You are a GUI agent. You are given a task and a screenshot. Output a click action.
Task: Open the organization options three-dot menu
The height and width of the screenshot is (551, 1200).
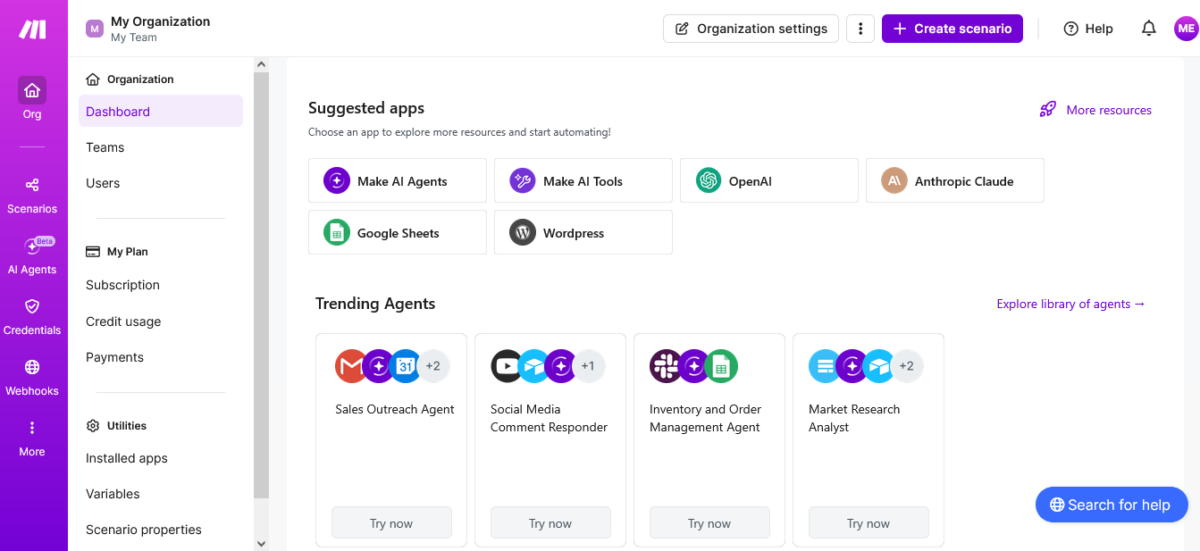[x=860, y=29]
